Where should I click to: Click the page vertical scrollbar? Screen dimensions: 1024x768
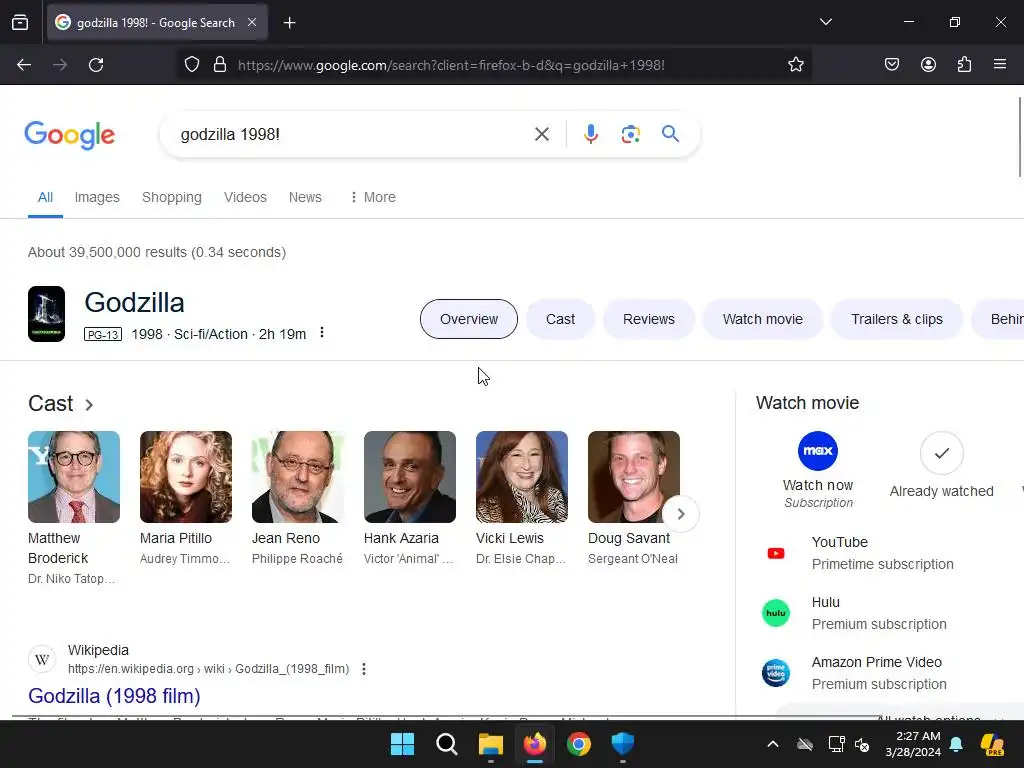click(1020, 137)
